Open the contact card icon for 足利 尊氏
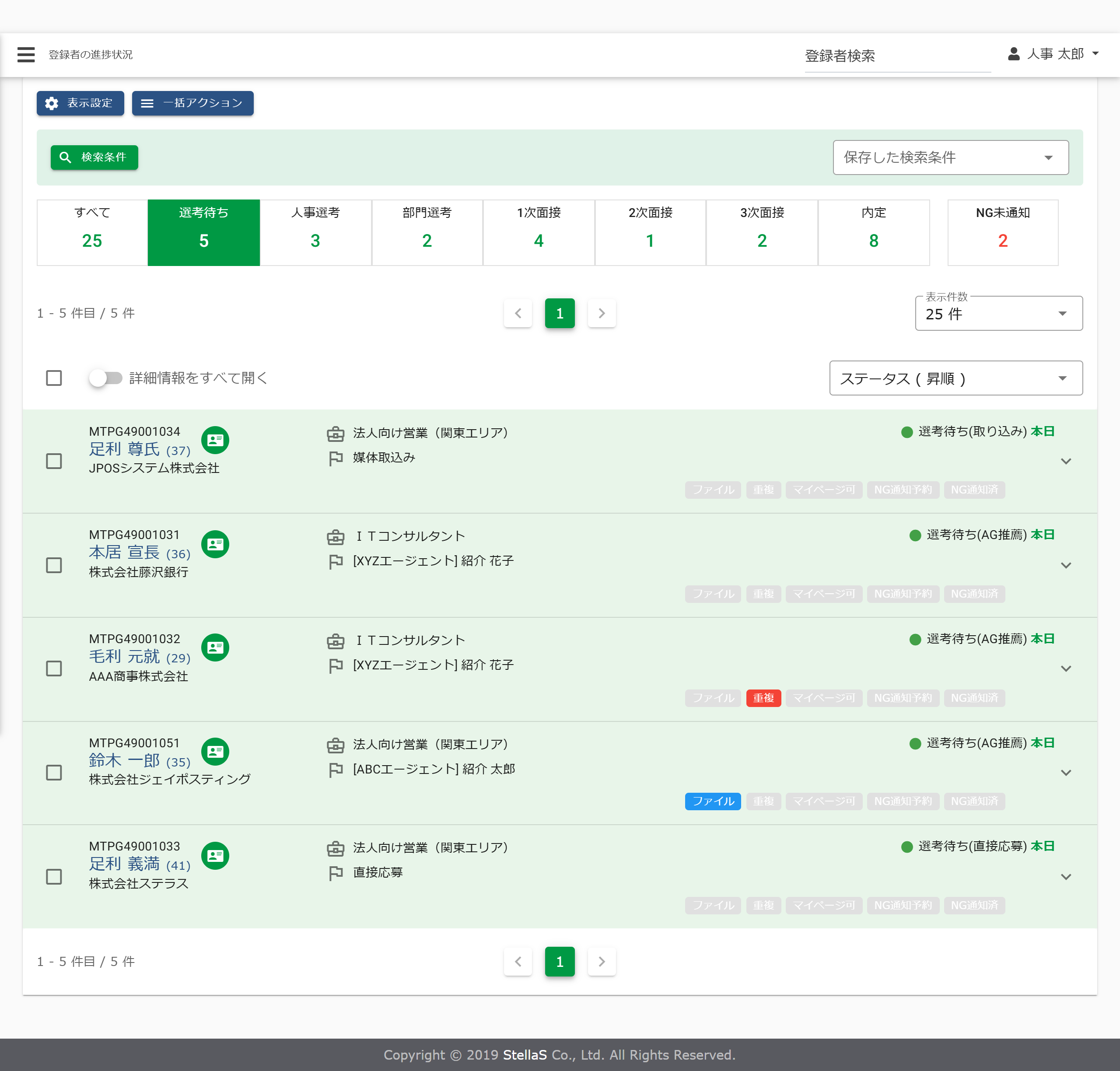Image resolution: width=1120 pixels, height=1071 pixels. [215, 440]
